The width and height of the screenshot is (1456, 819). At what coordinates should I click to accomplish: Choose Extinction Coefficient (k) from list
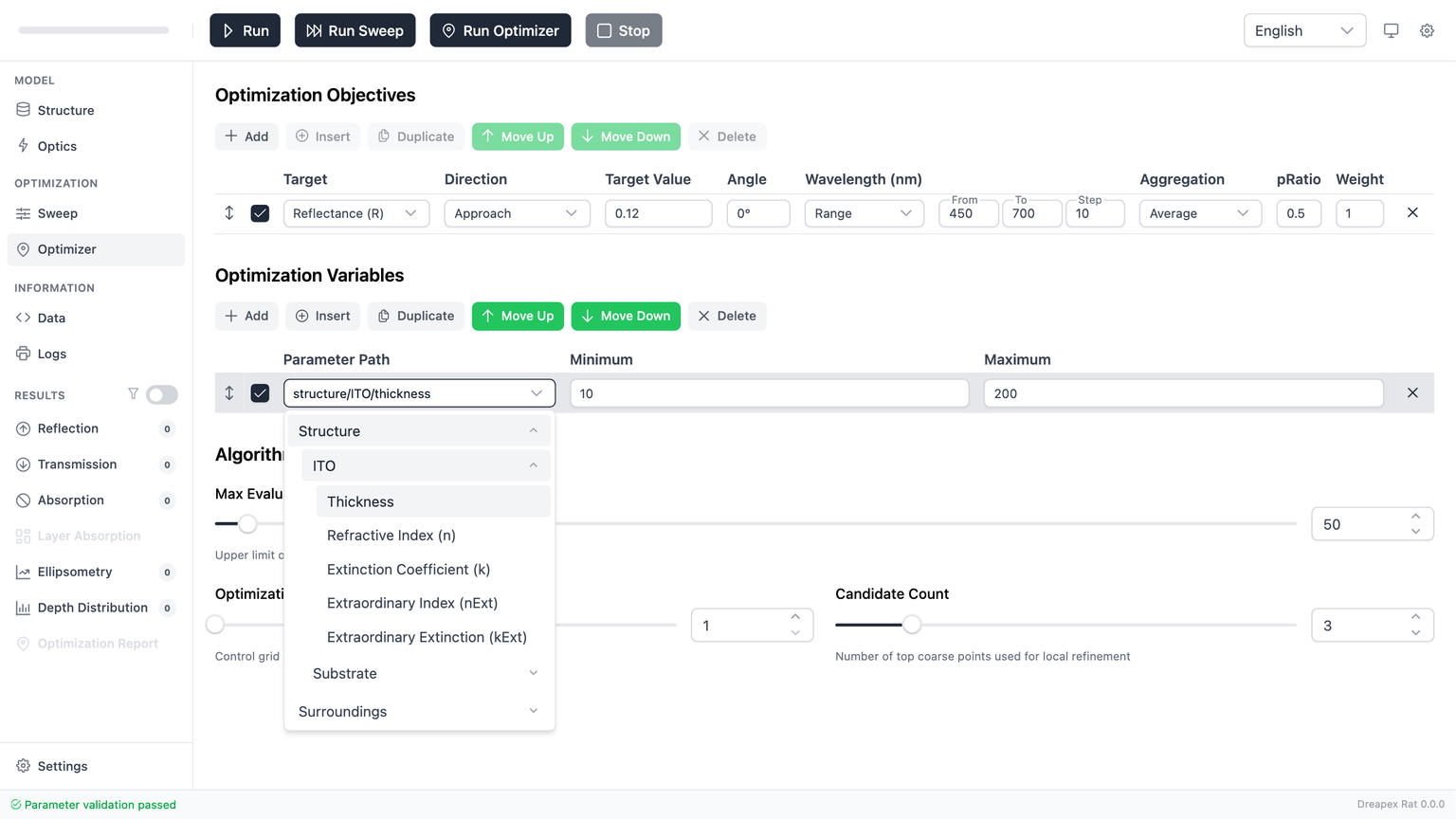409,570
